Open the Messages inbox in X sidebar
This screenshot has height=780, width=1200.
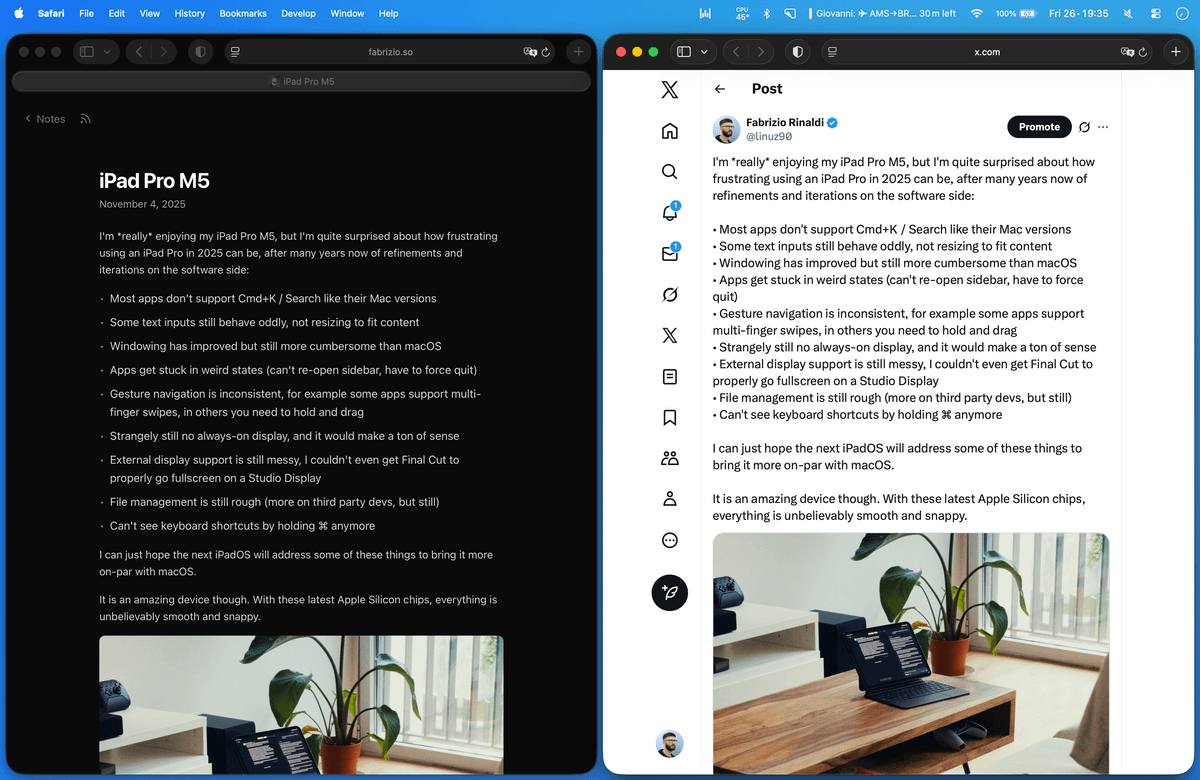coord(669,253)
